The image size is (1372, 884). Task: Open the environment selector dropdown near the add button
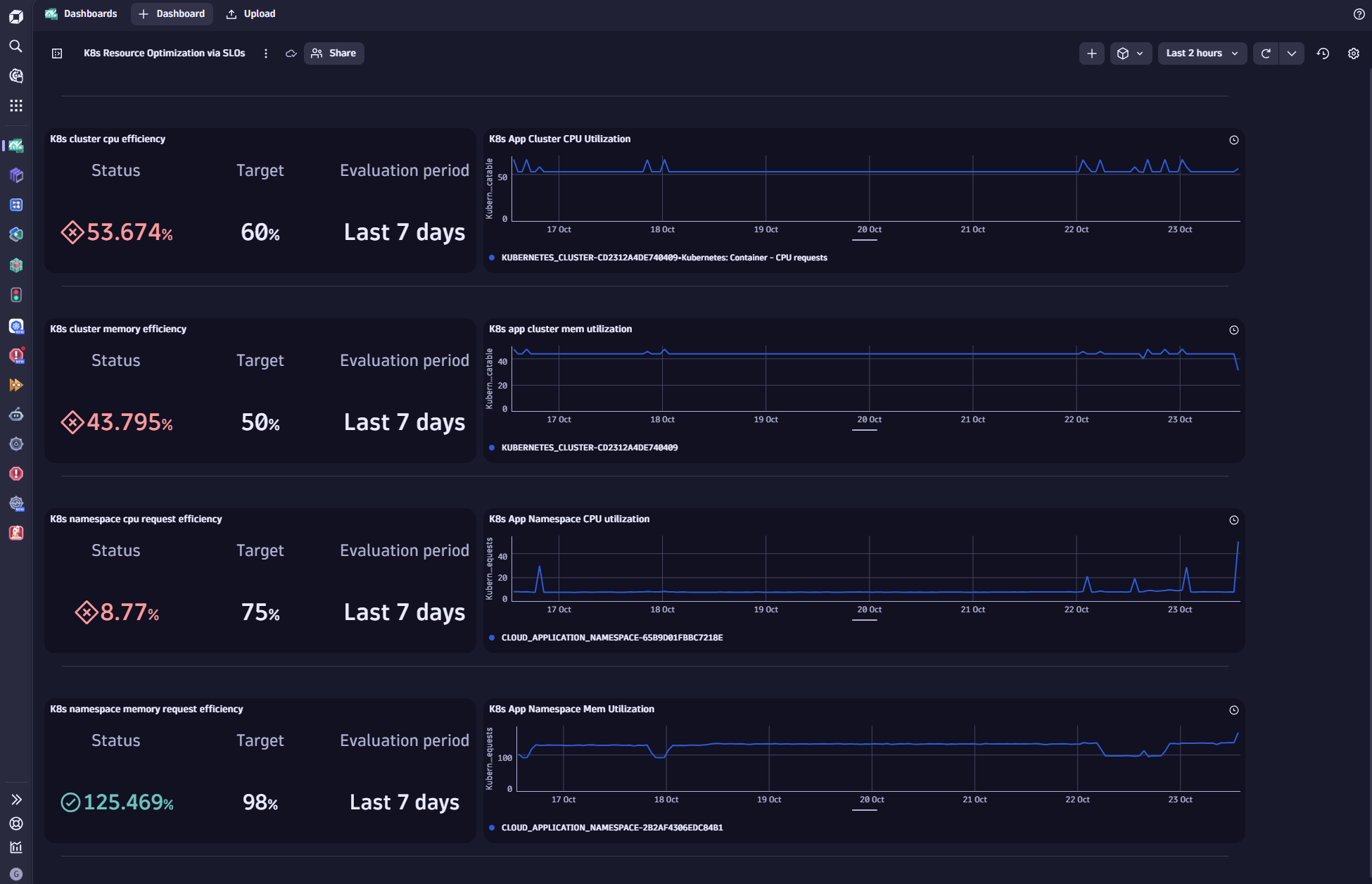pos(1131,53)
